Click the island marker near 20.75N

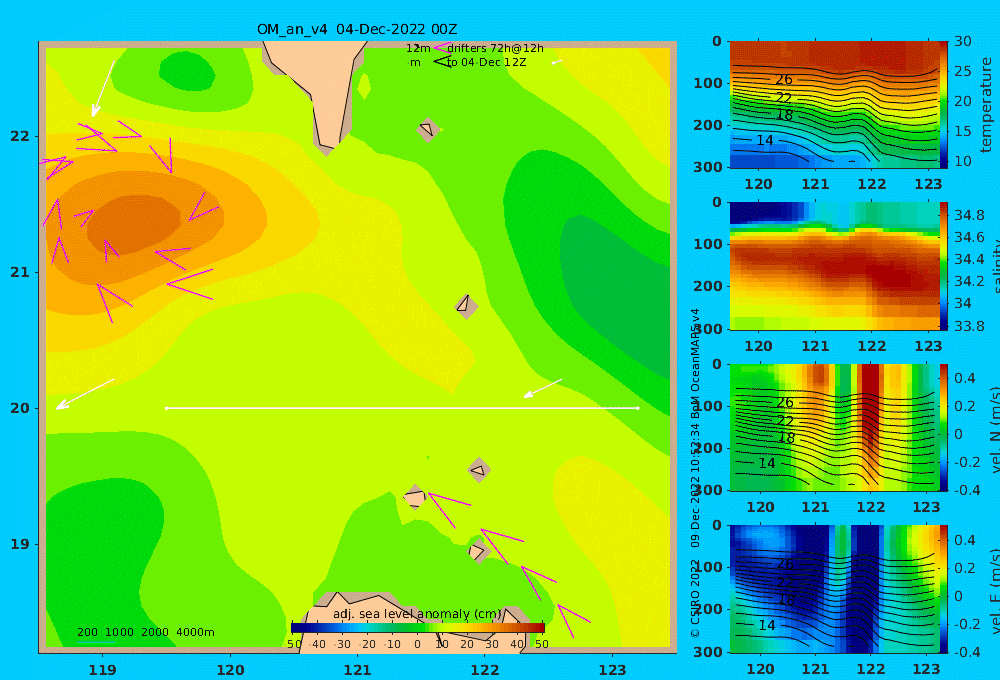point(466,306)
